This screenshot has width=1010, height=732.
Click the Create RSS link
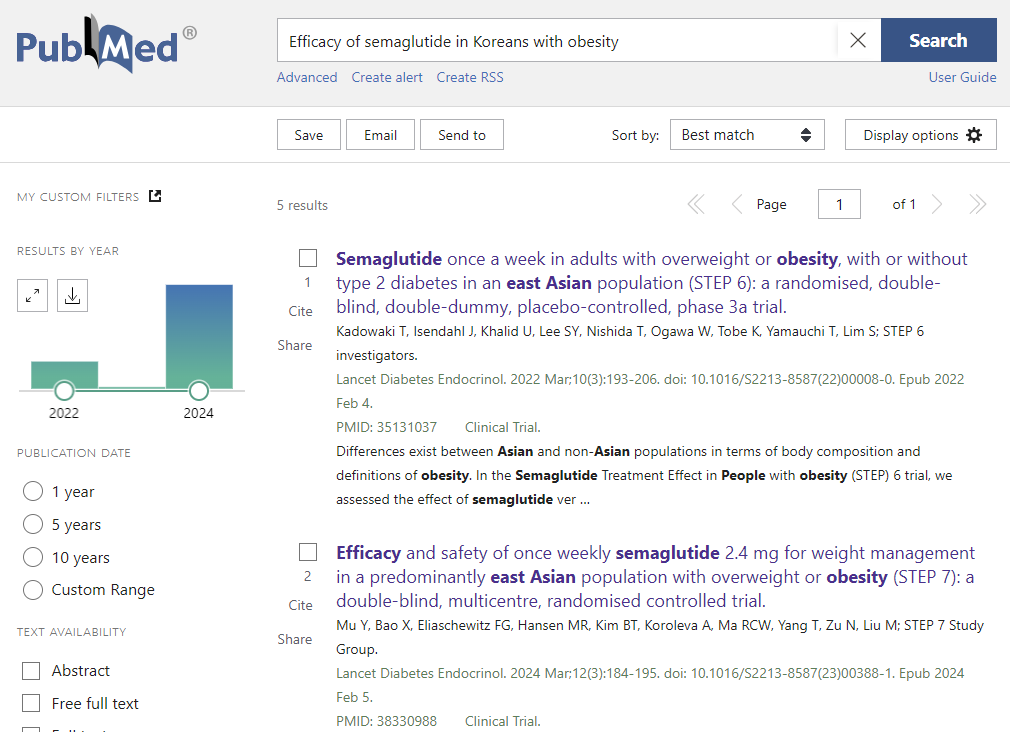click(x=470, y=77)
